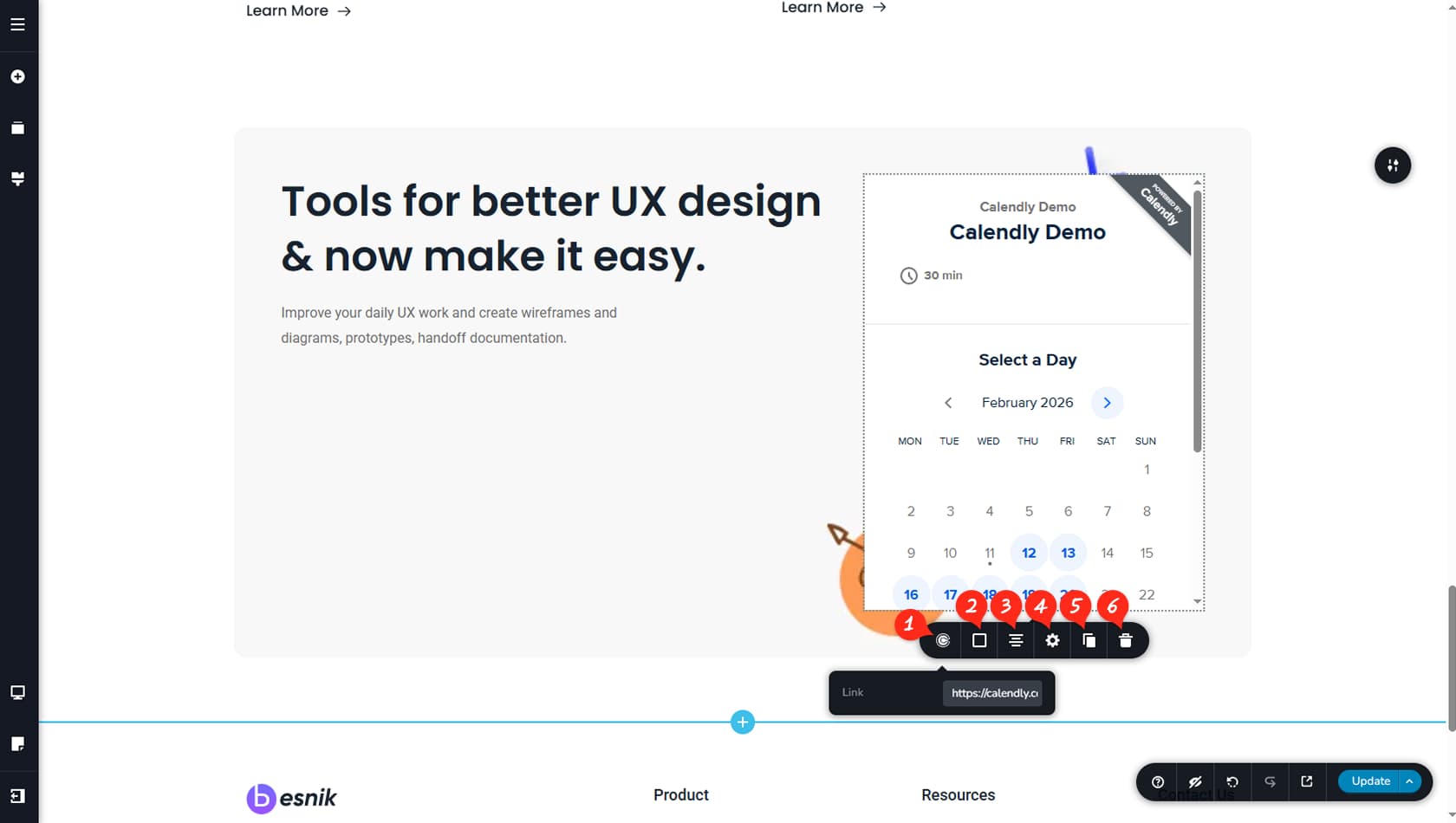Click date 11 in the calendar
This screenshot has height=823, width=1456.
(990, 553)
